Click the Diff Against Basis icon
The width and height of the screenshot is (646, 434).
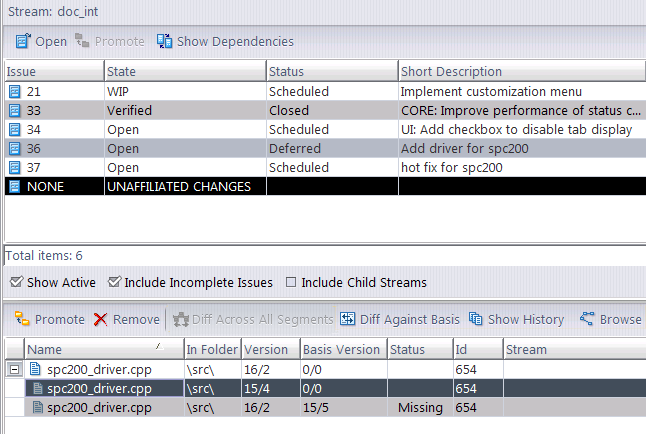pos(348,319)
